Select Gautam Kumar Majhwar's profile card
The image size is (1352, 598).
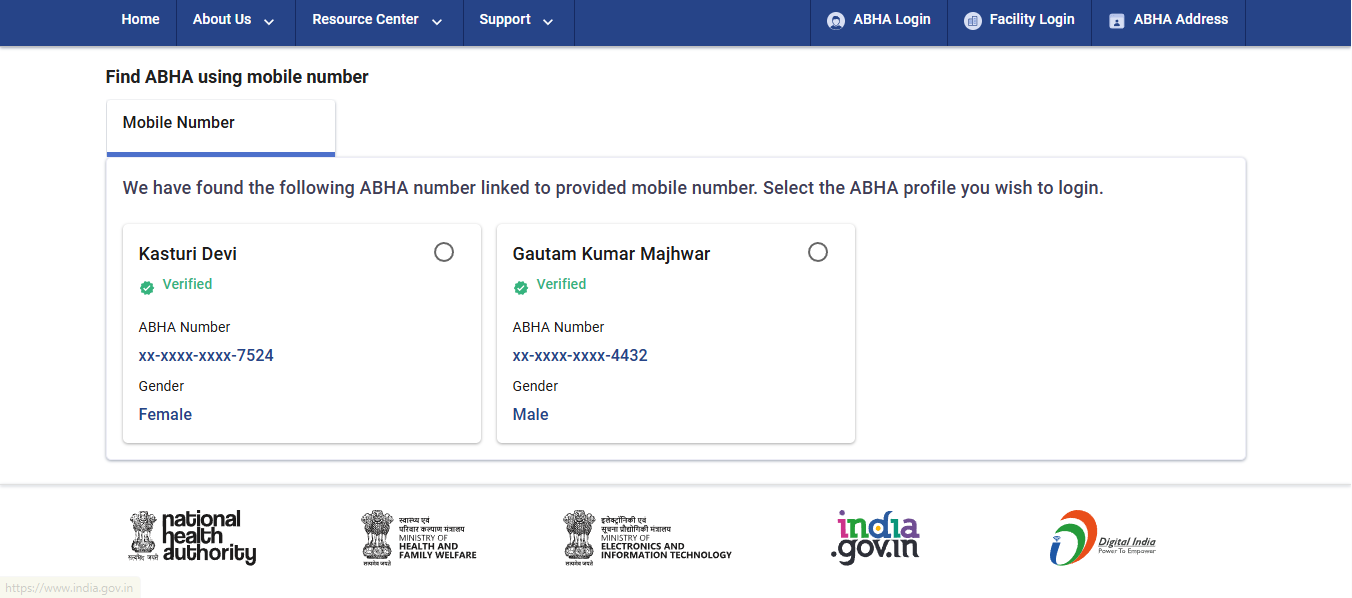pos(675,333)
